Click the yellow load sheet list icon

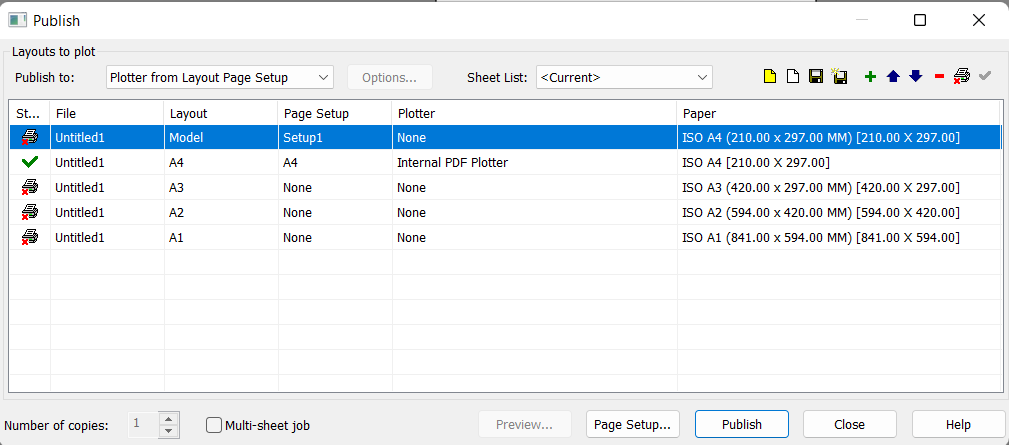(x=770, y=77)
